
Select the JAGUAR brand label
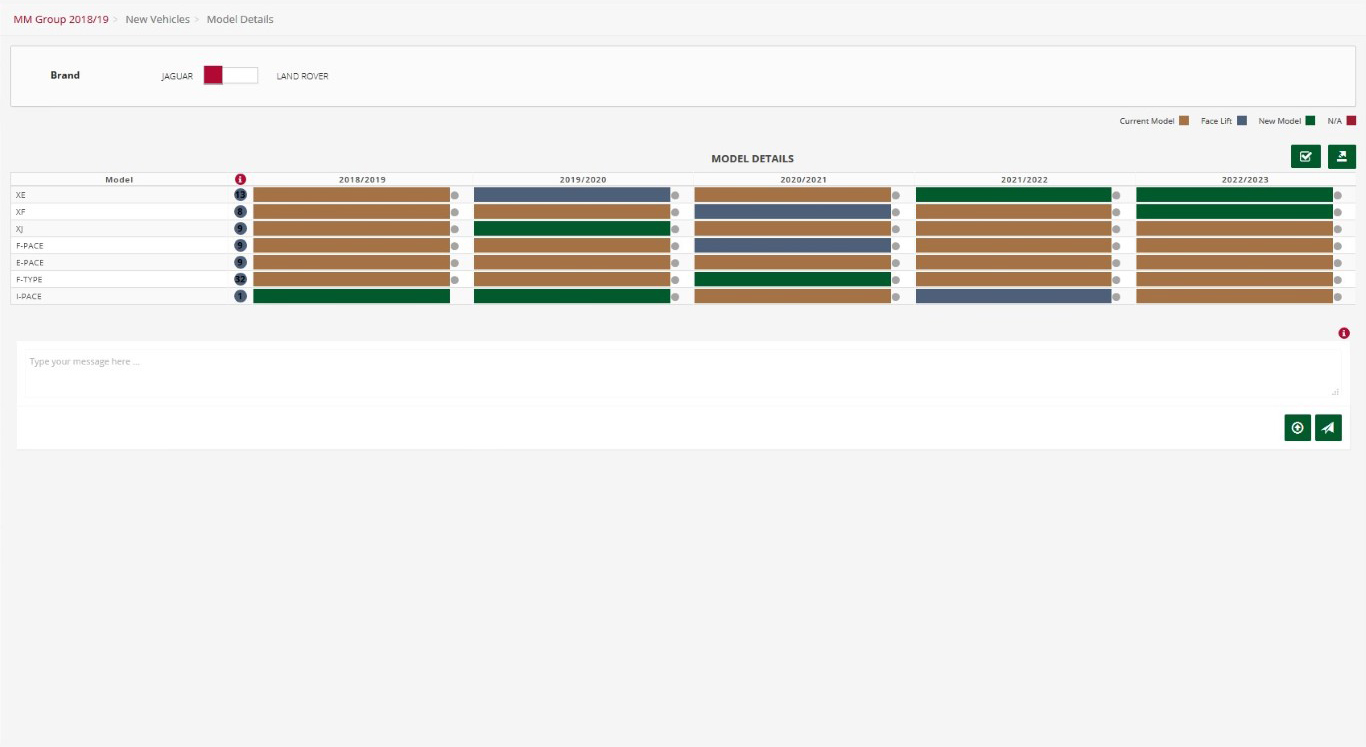tap(177, 76)
